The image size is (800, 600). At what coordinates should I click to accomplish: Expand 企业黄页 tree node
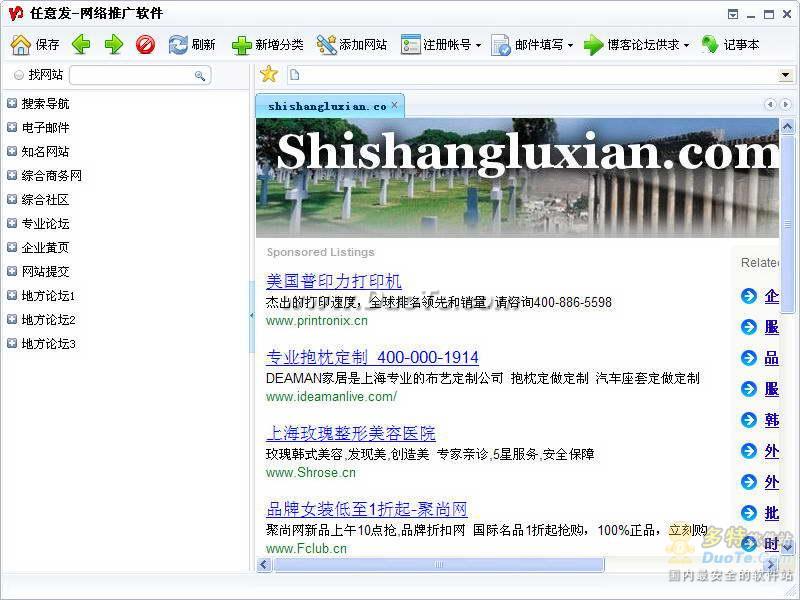tap(12, 247)
